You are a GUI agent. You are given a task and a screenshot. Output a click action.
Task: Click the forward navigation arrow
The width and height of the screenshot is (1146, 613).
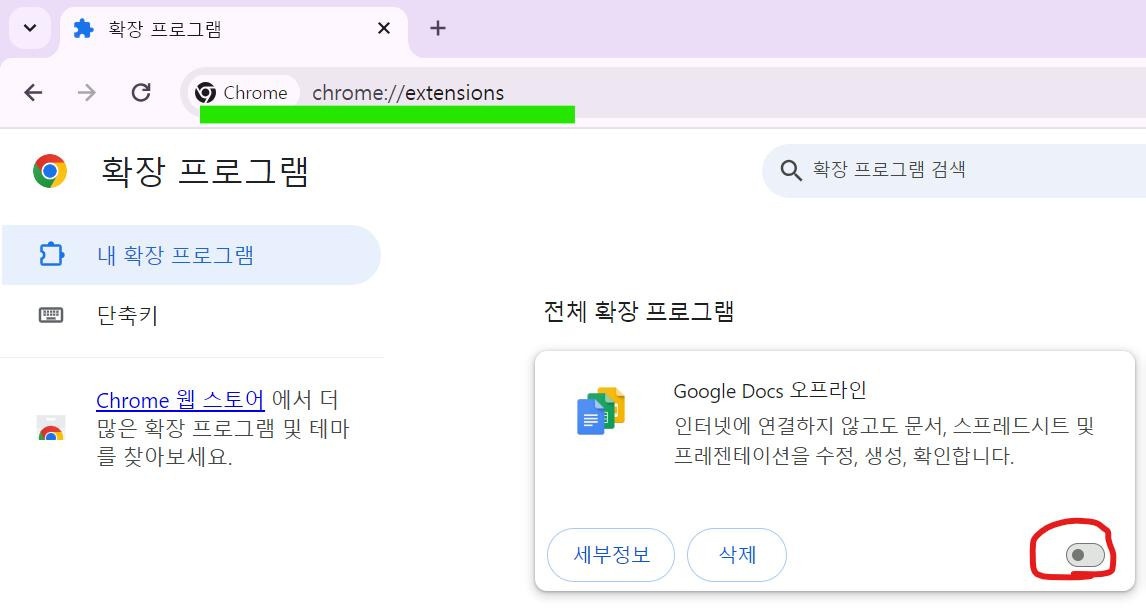click(x=87, y=93)
